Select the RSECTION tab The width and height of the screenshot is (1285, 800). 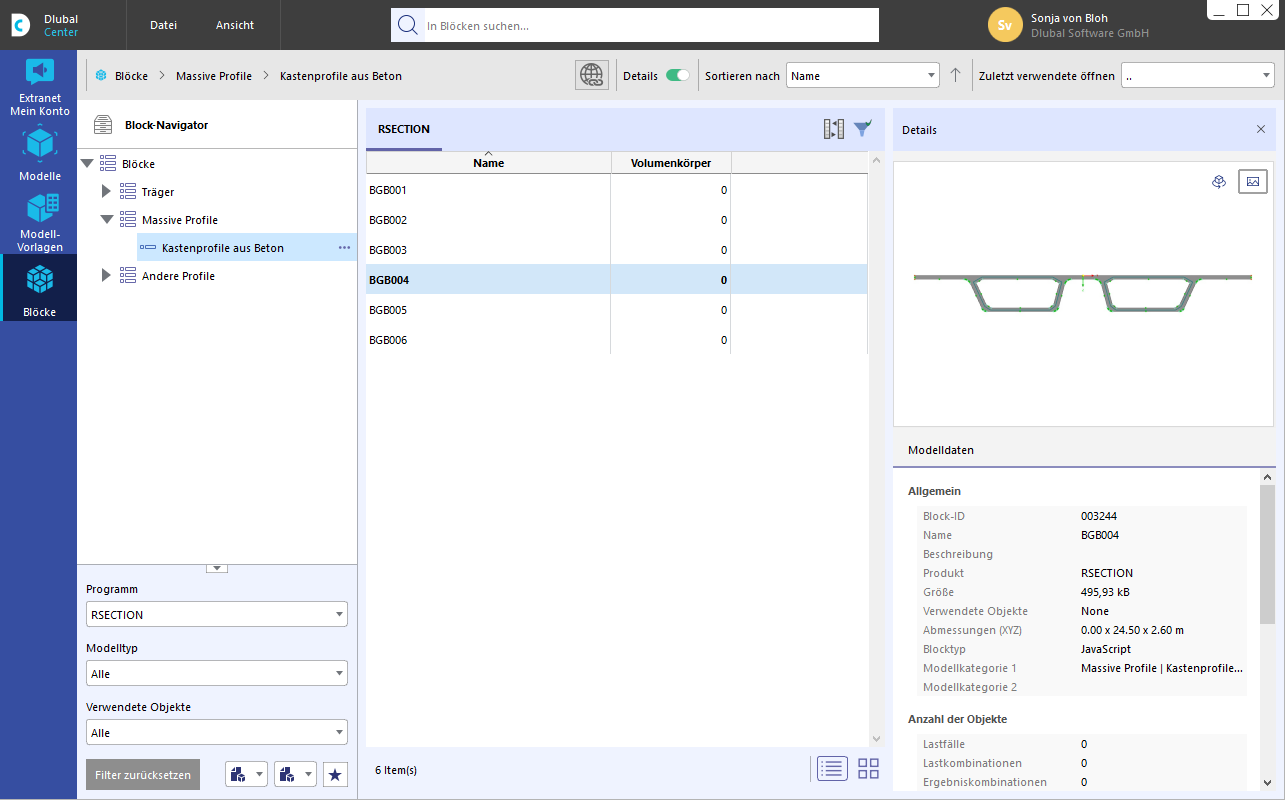404,129
